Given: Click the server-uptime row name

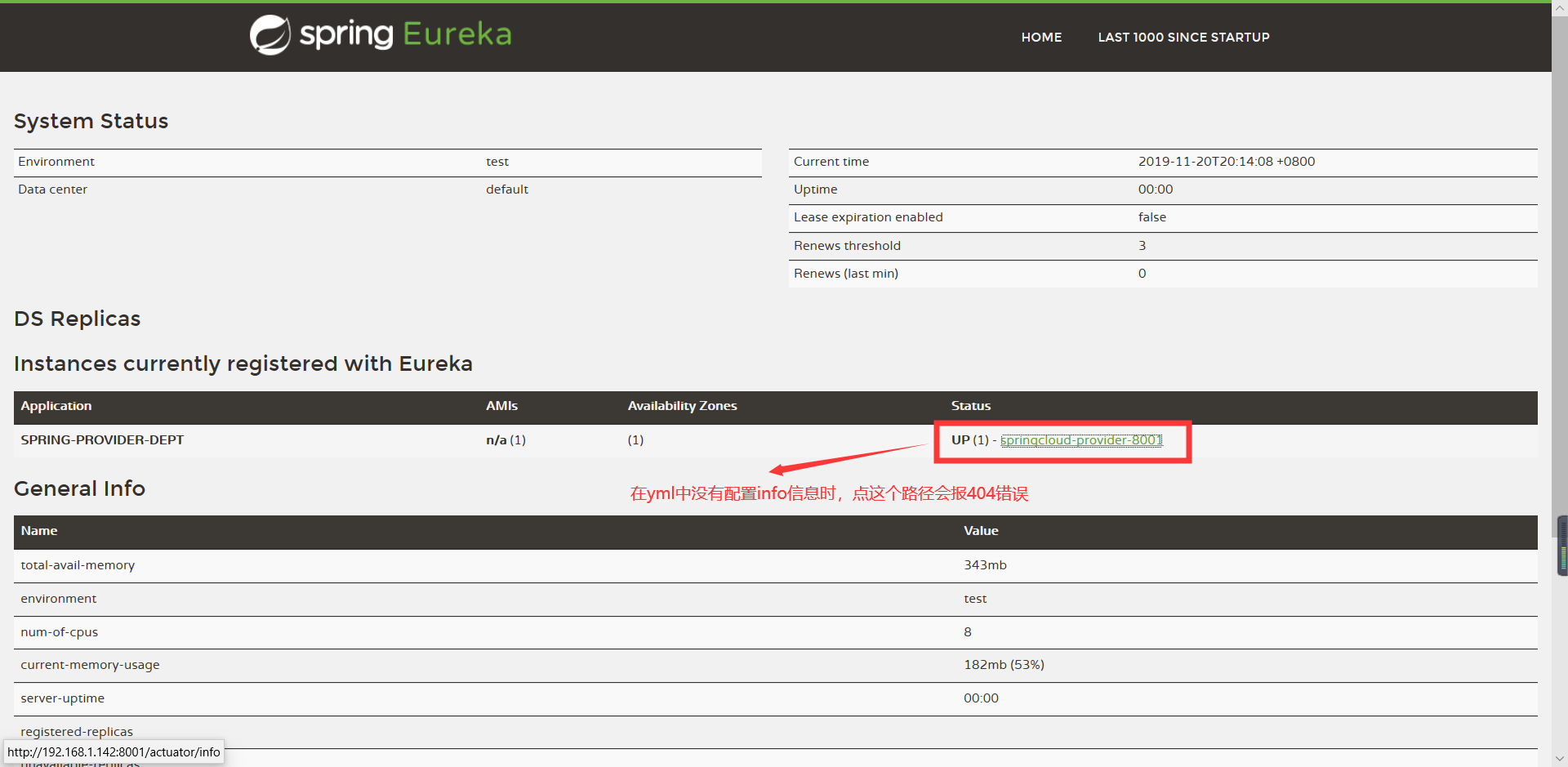Looking at the screenshot, I should pyautogui.click(x=62, y=698).
